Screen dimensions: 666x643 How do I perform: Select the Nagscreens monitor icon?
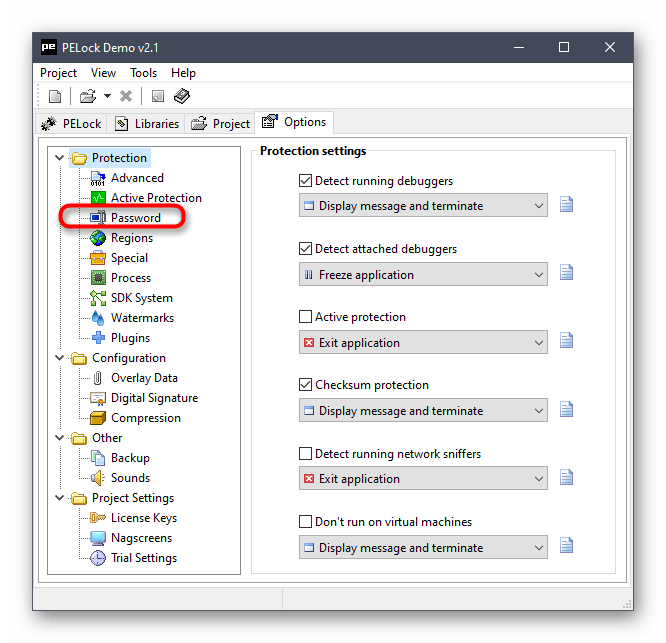click(x=98, y=538)
